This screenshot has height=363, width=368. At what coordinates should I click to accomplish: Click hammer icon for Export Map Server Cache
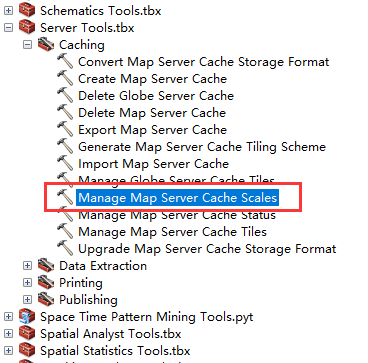pos(65,130)
